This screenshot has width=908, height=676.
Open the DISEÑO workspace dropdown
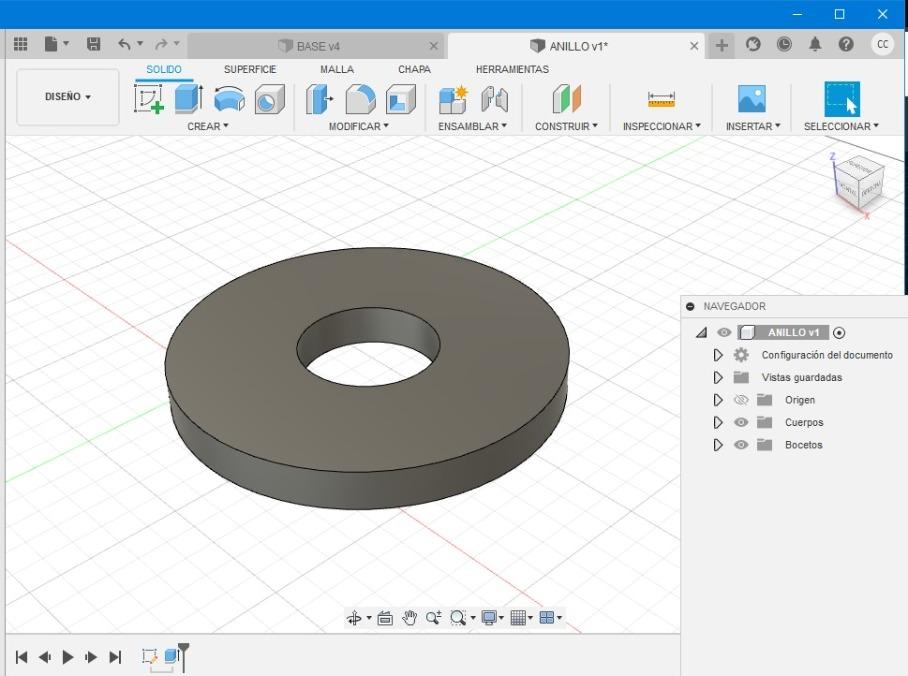(x=68, y=97)
